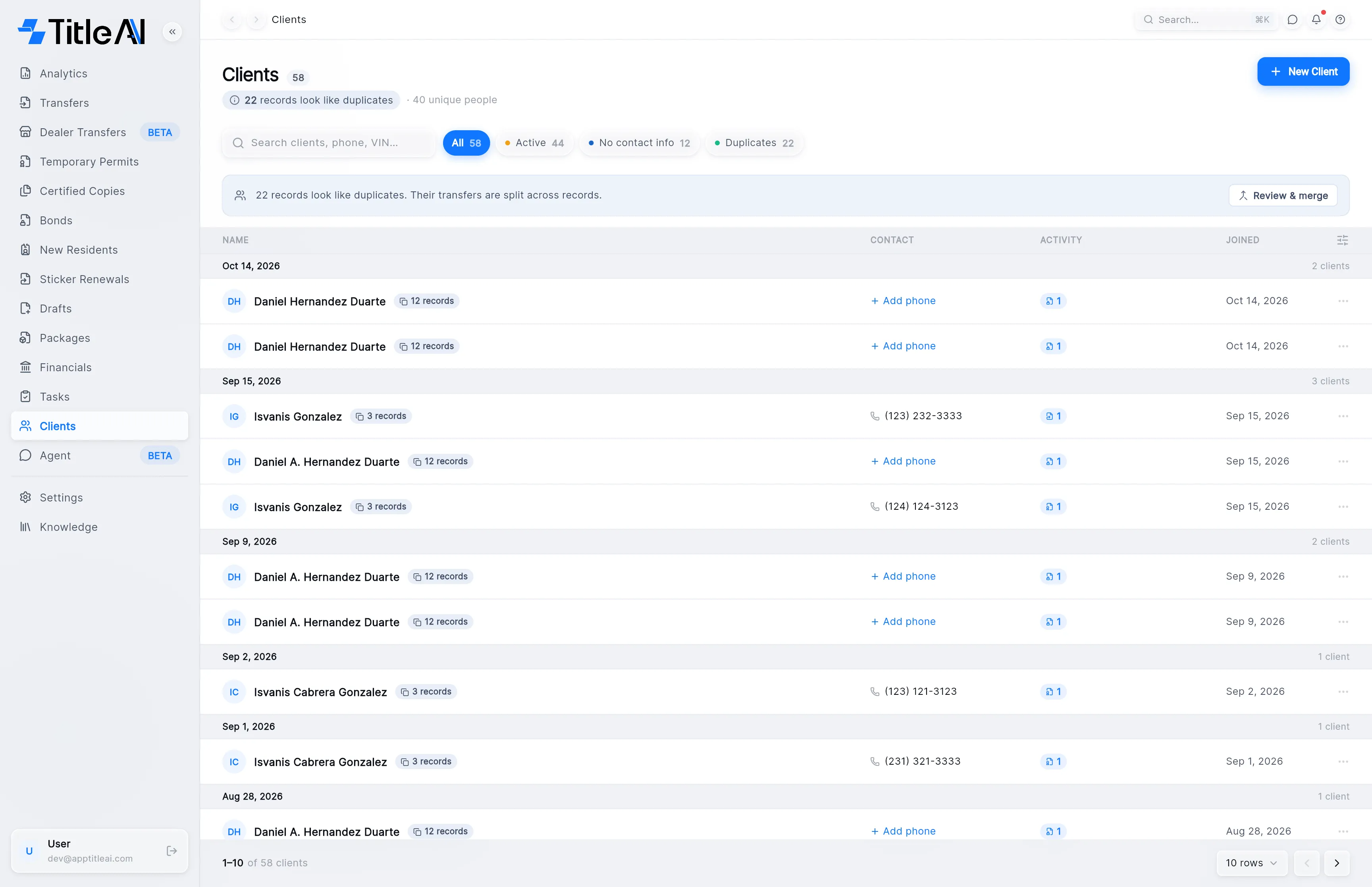Image resolution: width=1372 pixels, height=887 pixels.
Task: Open Analytics in sidebar
Action: [x=99, y=74]
